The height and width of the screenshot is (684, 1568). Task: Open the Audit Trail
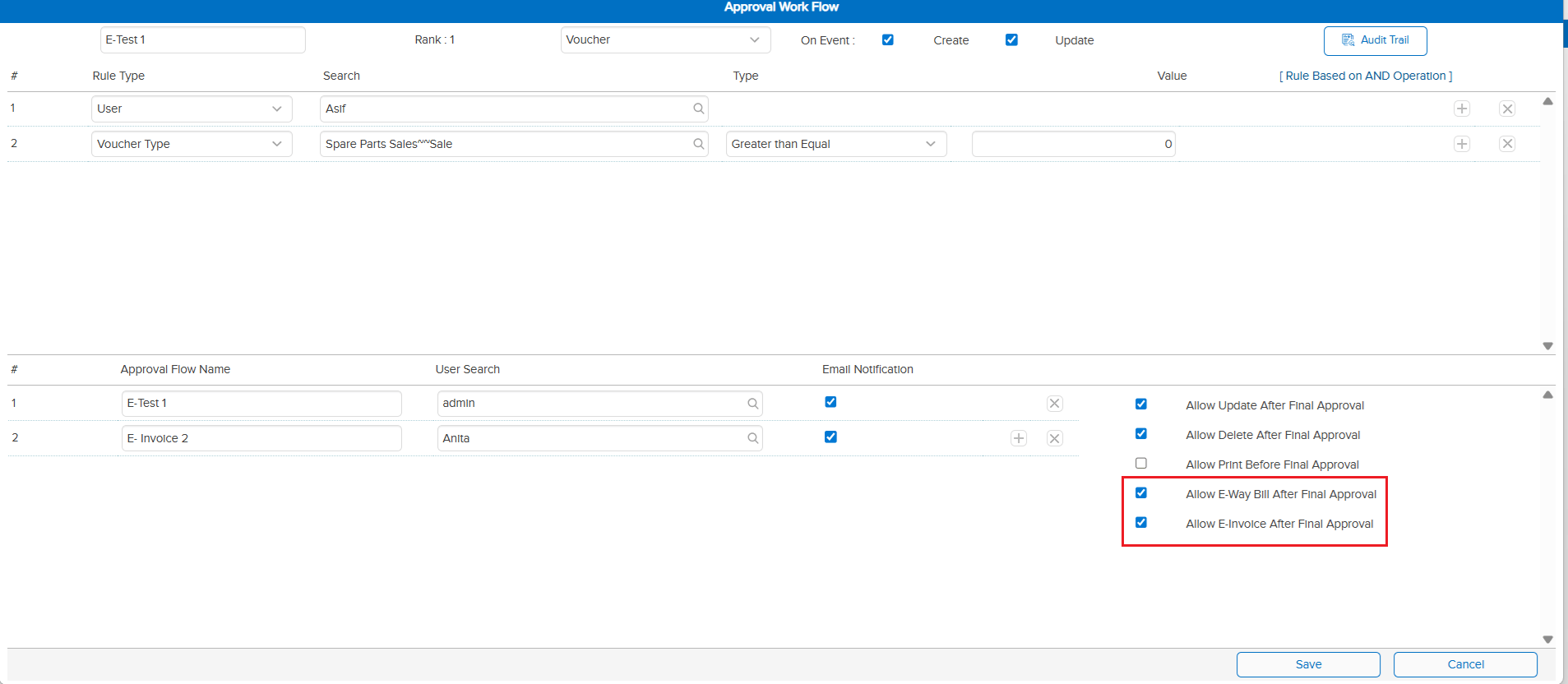pos(1375,40)
